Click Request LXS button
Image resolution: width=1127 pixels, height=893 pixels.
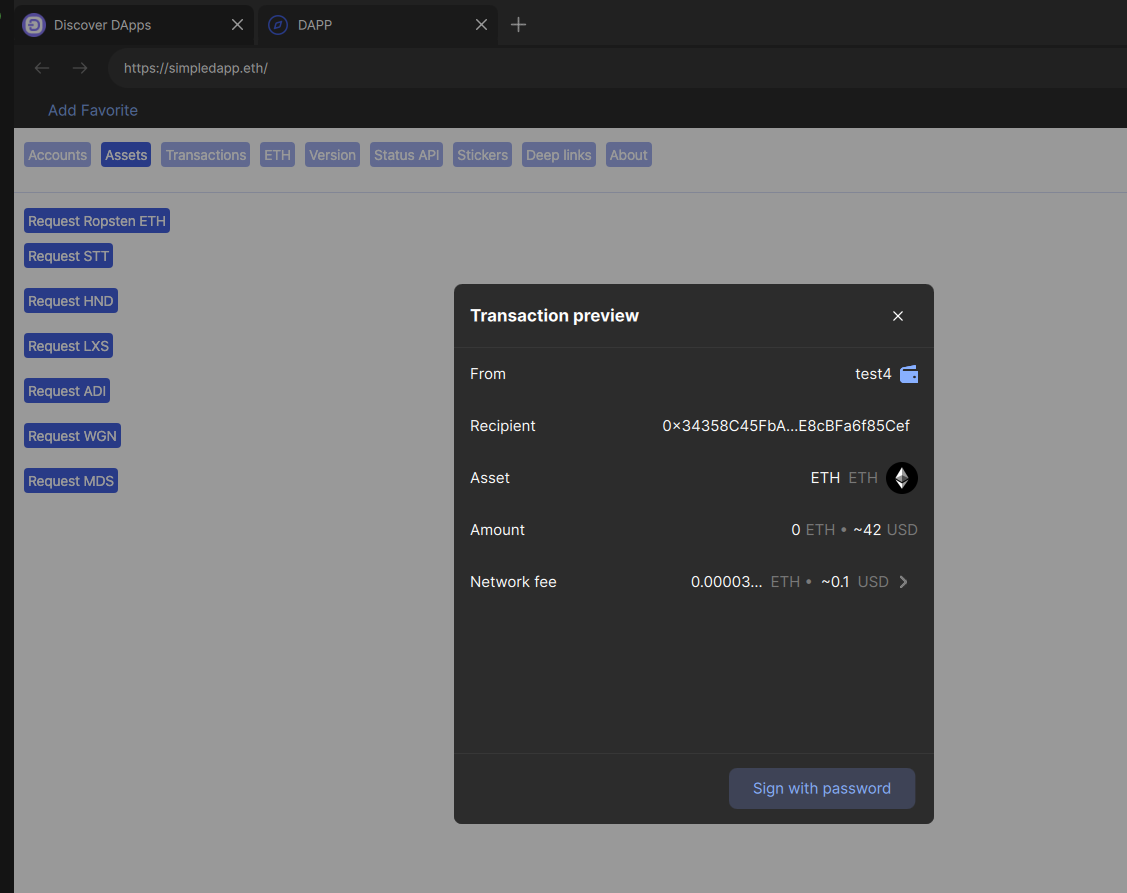click(68, 346)
